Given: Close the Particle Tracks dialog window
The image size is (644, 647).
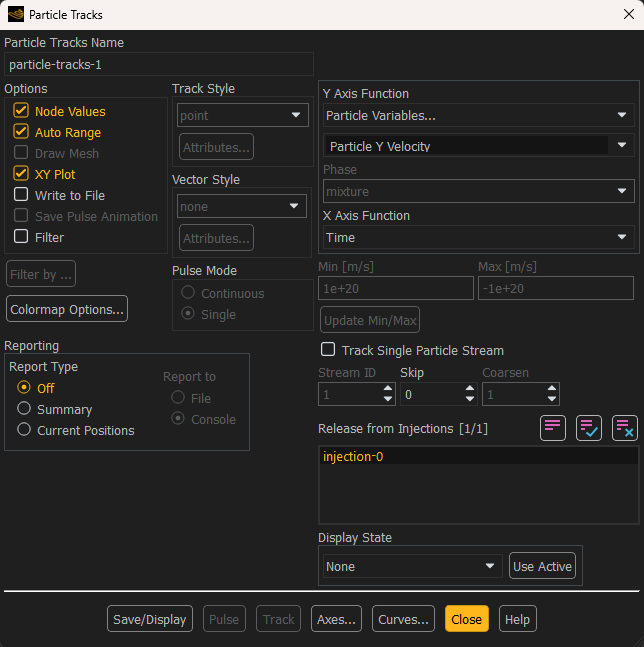Looking at the screenshot, I should [x=628, y=14].
